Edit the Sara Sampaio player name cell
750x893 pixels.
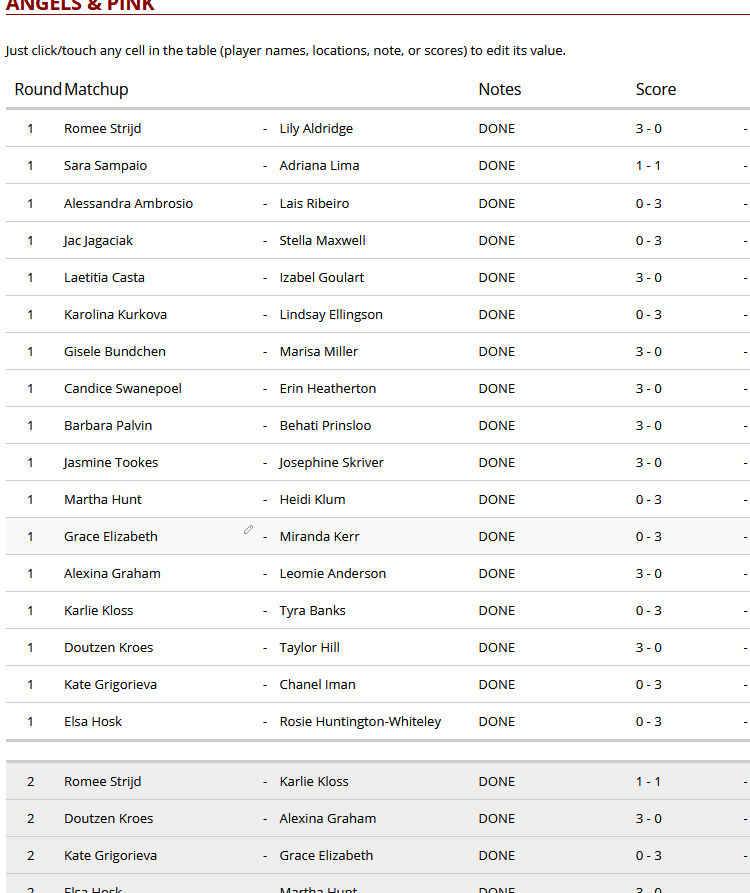coord(105,166)
